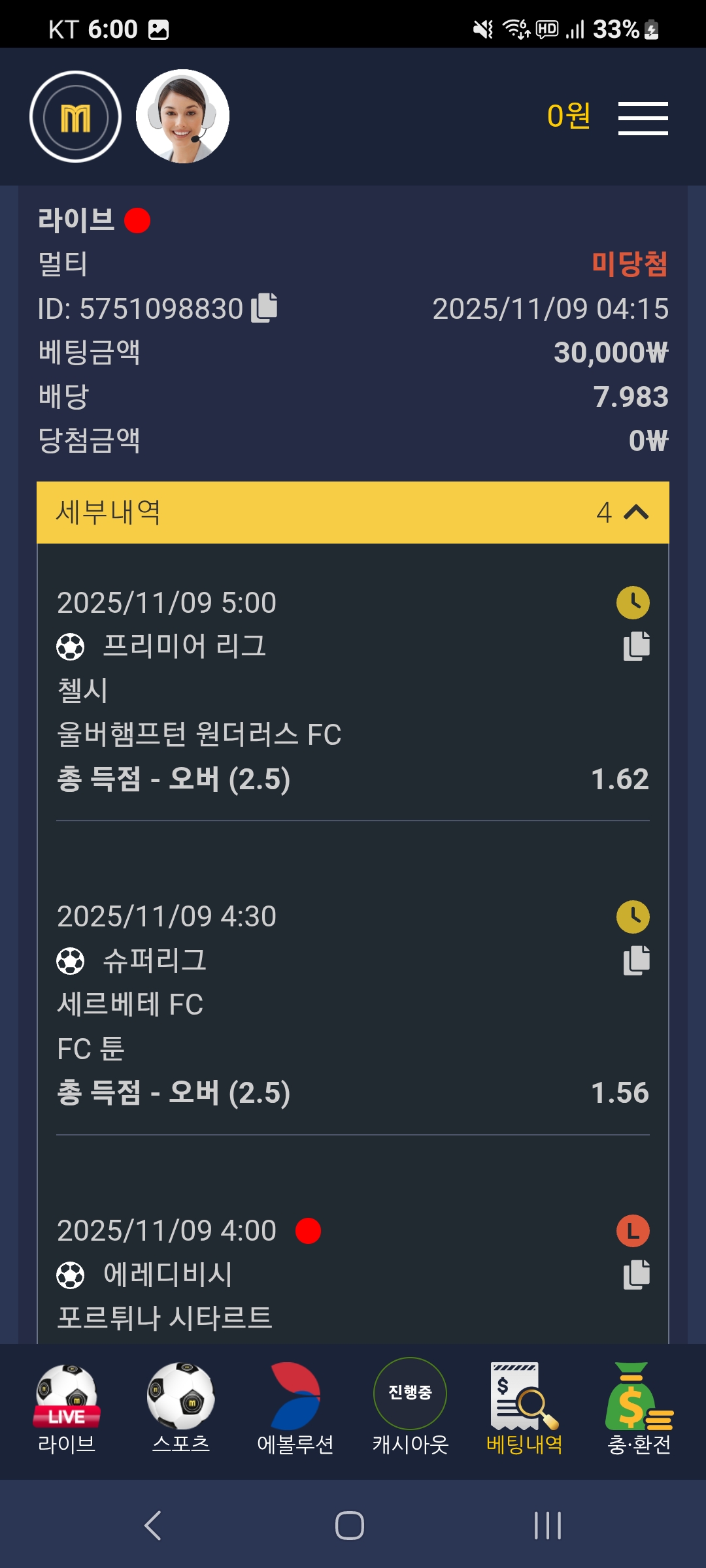Copy the Servette FC match details
Image resolution: width=706 pixels, height=1568 pixels.
[x=636, y=960]
